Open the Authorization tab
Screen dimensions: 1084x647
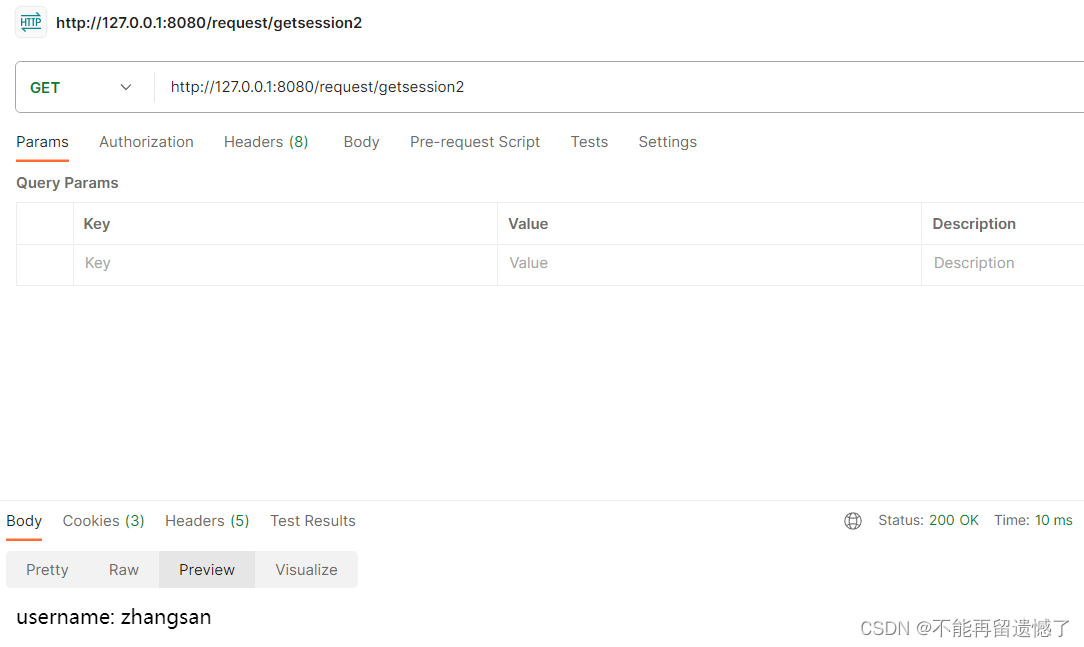point(147,142)
